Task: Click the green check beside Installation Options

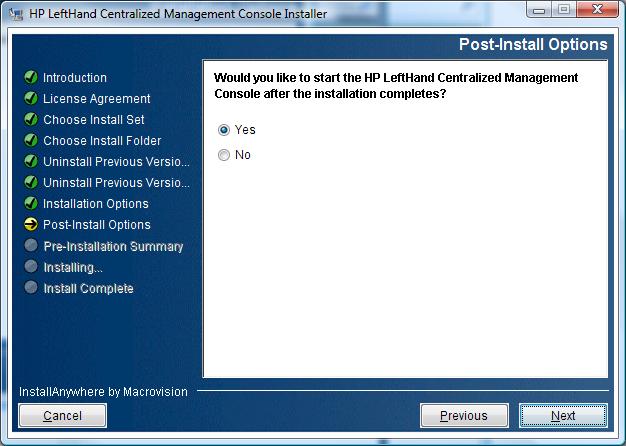Action: pos(31,203)
